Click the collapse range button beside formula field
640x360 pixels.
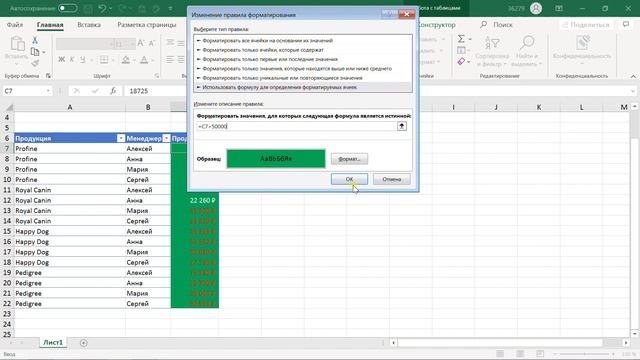(x=402, y=126)
